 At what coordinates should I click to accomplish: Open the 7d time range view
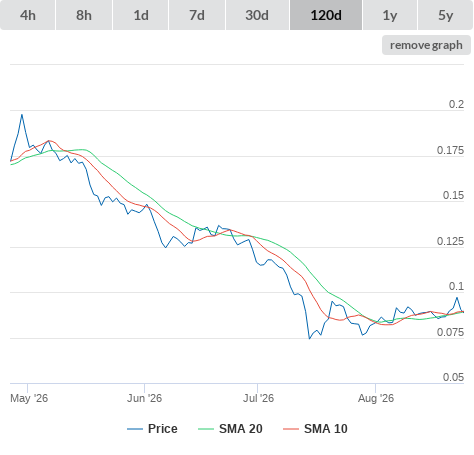197,15
